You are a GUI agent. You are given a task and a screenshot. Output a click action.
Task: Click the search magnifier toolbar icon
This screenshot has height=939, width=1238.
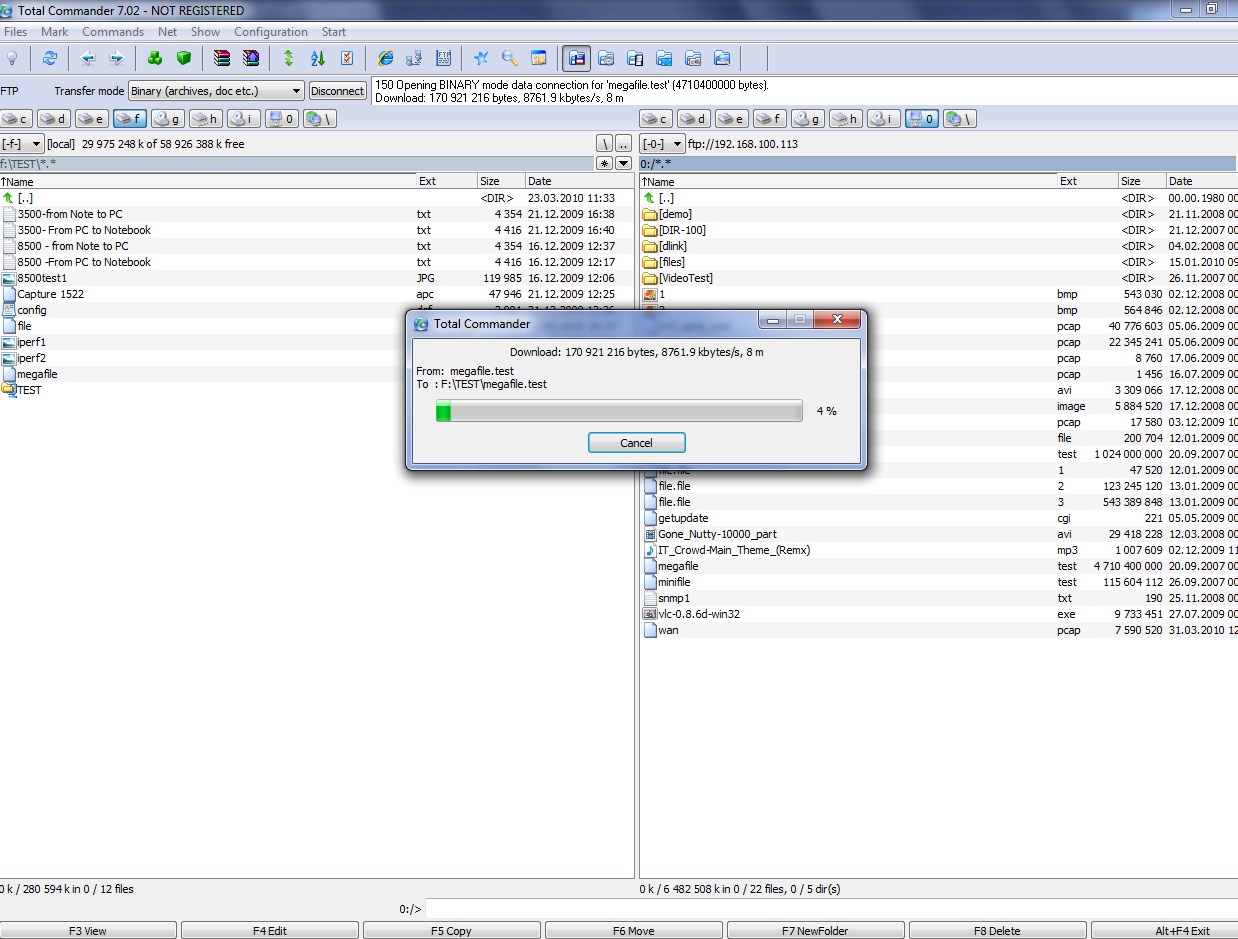(510, 58)
